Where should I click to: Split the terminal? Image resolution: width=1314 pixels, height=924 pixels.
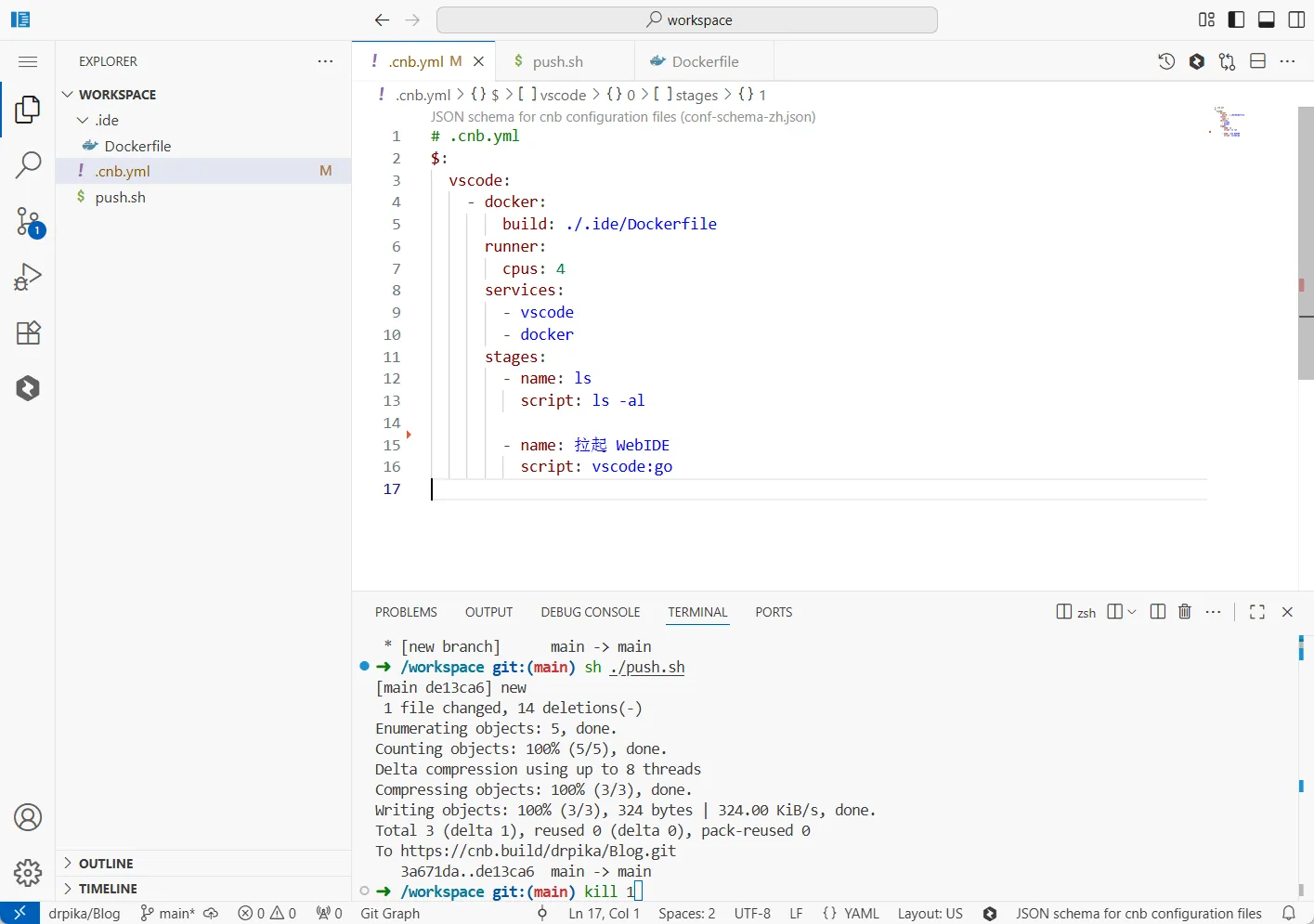pos(1158,611)
